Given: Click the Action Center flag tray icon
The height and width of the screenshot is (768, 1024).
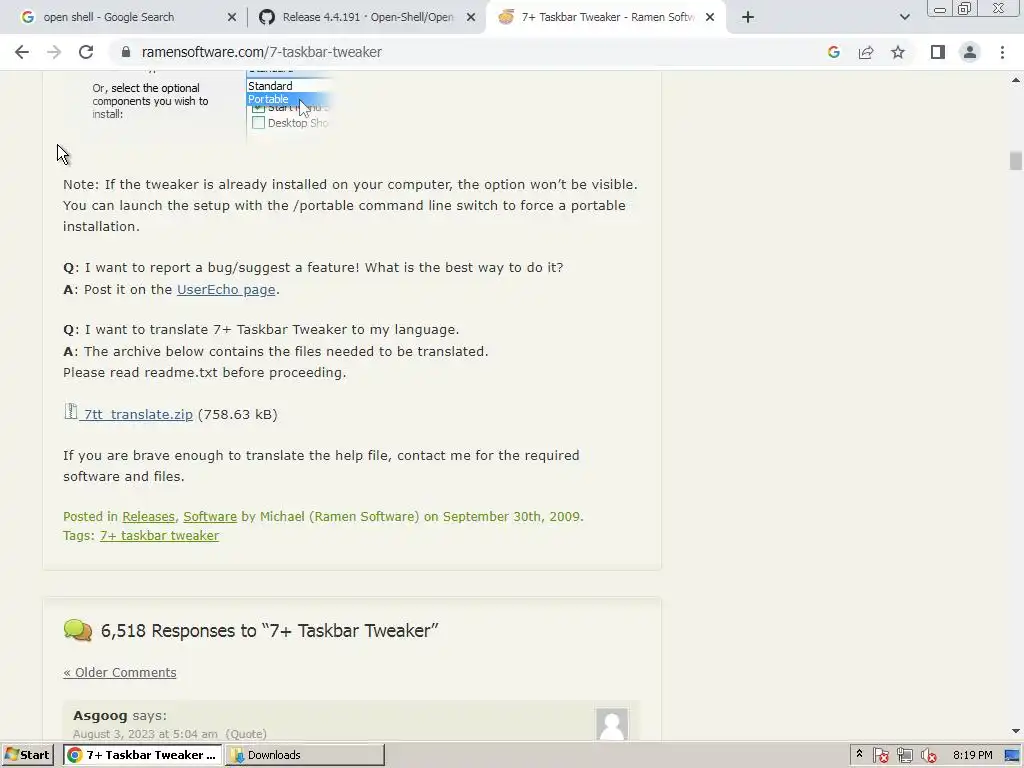Looking at the screenshot, I should [880, 755].
